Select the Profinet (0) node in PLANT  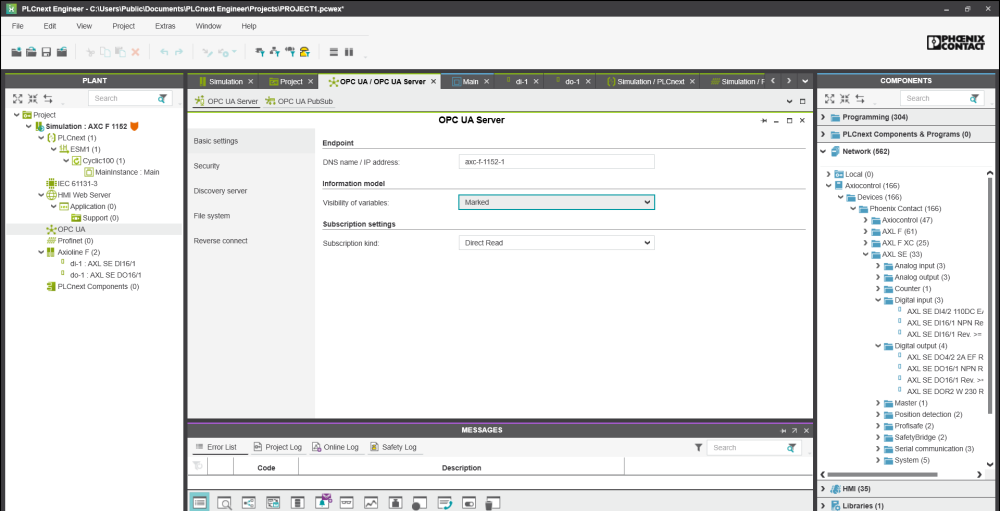point(75,241)
